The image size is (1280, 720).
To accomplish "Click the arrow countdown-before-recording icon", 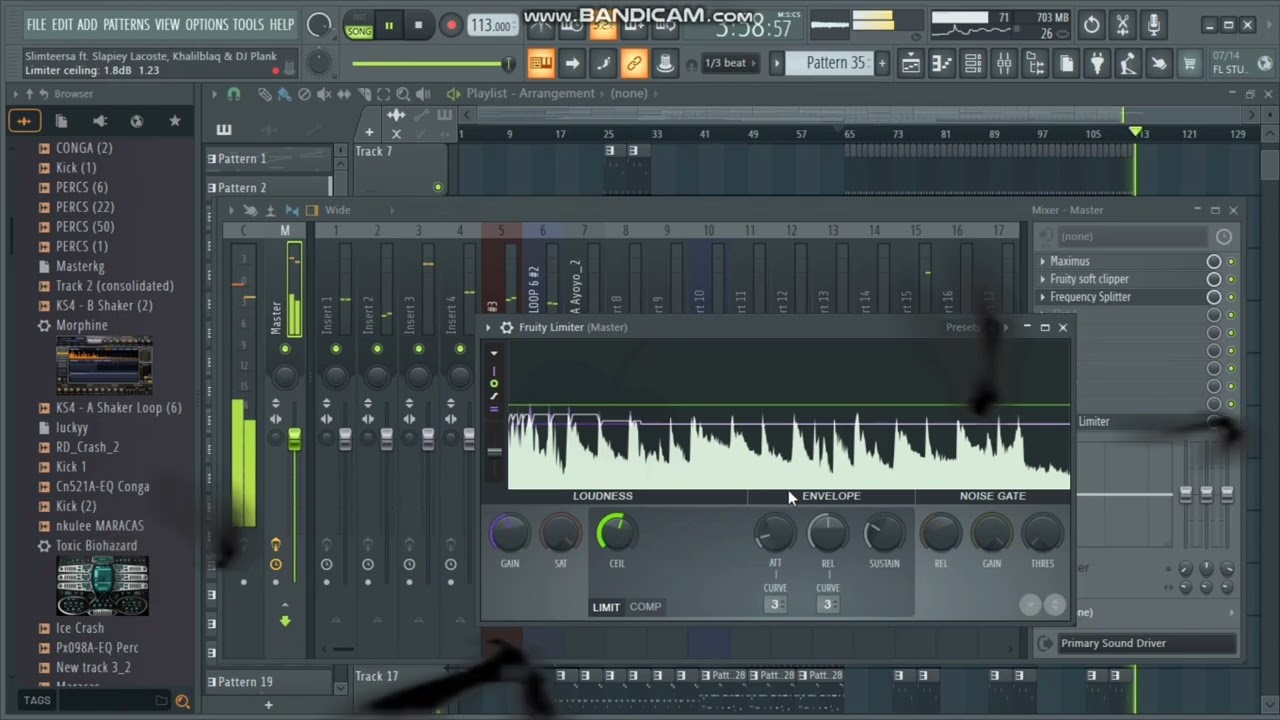I will click(572, 64).
